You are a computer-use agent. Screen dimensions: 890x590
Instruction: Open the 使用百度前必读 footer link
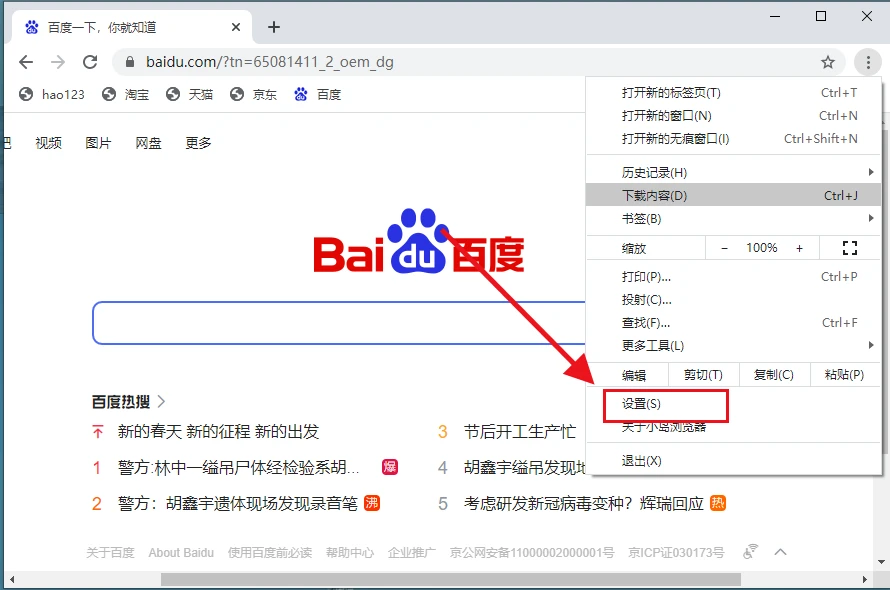(270, 553)
